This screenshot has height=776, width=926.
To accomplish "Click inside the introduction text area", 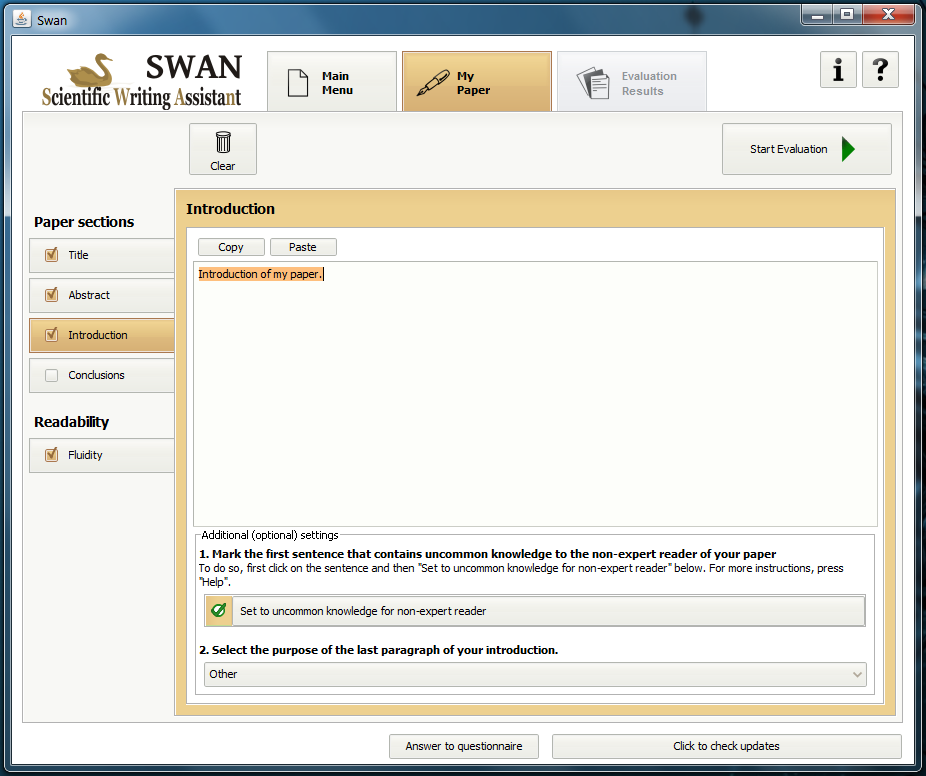I will click(x=535, y=394).
